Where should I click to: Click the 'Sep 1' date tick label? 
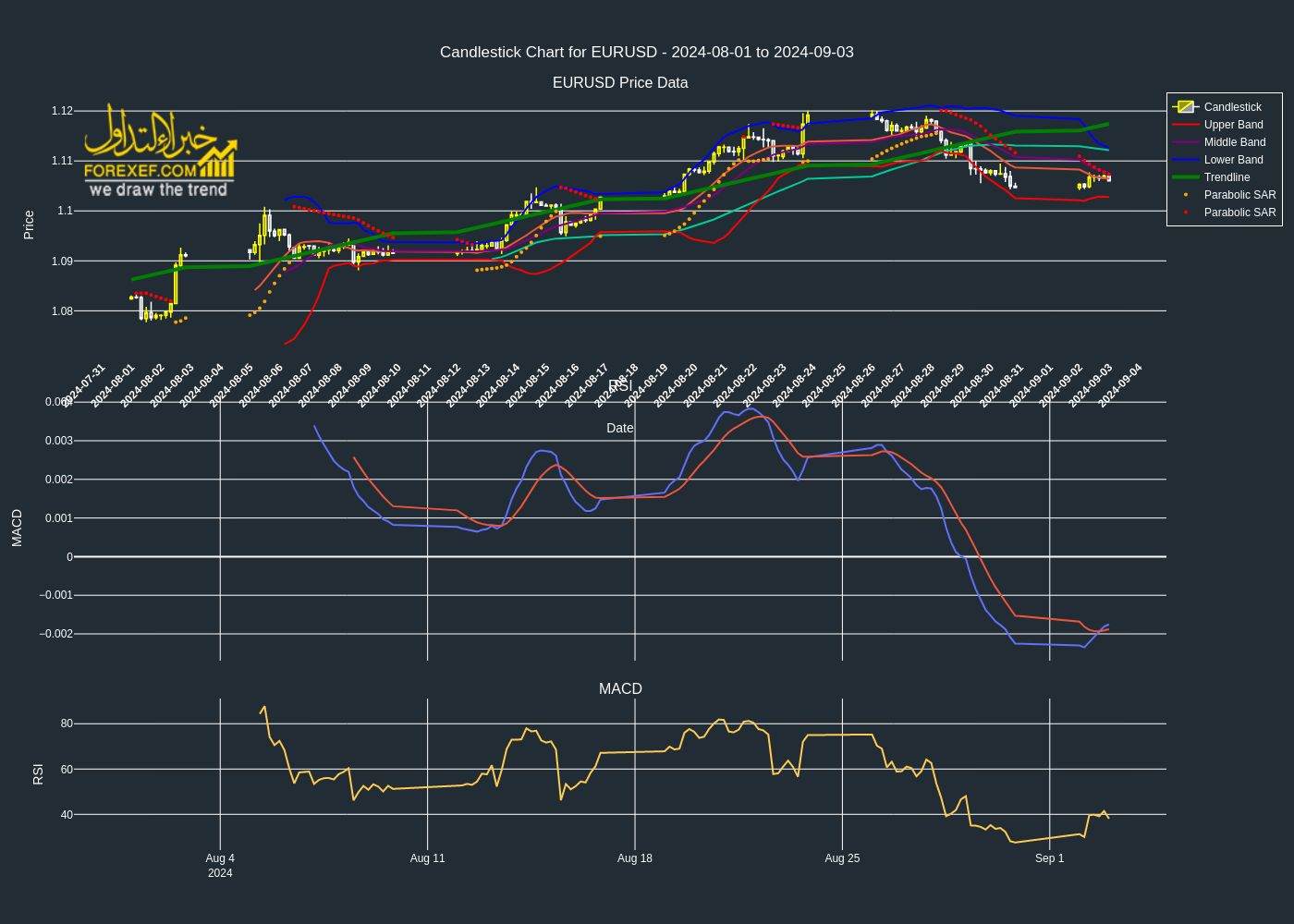1050,858
